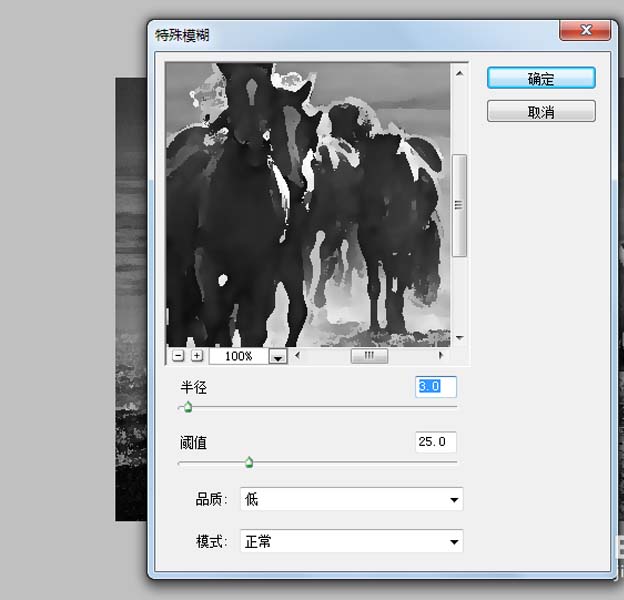The height and width of the screenshot is (600, 624).
Task: Close the 特殊模糊 dialog with the red X
Action: [584, 33]
